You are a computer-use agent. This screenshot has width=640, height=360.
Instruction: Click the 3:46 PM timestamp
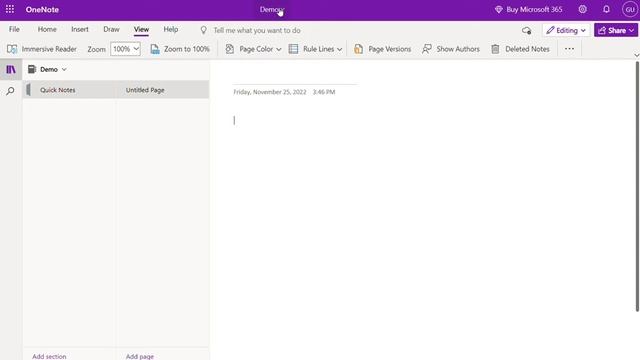(324, 92)
